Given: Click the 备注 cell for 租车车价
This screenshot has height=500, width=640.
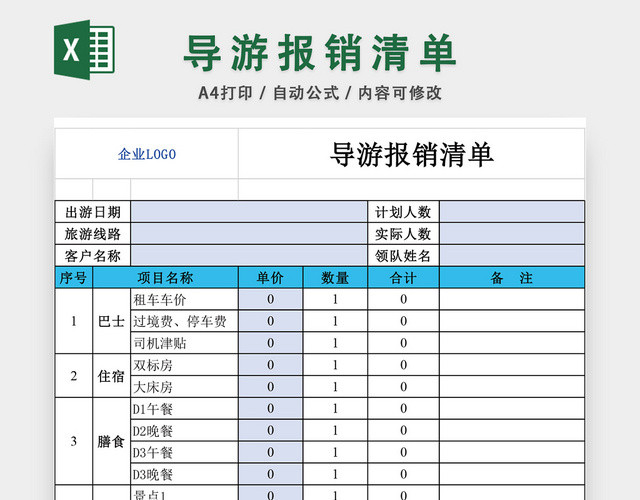Looking at the screenshot, I should 512,300.
